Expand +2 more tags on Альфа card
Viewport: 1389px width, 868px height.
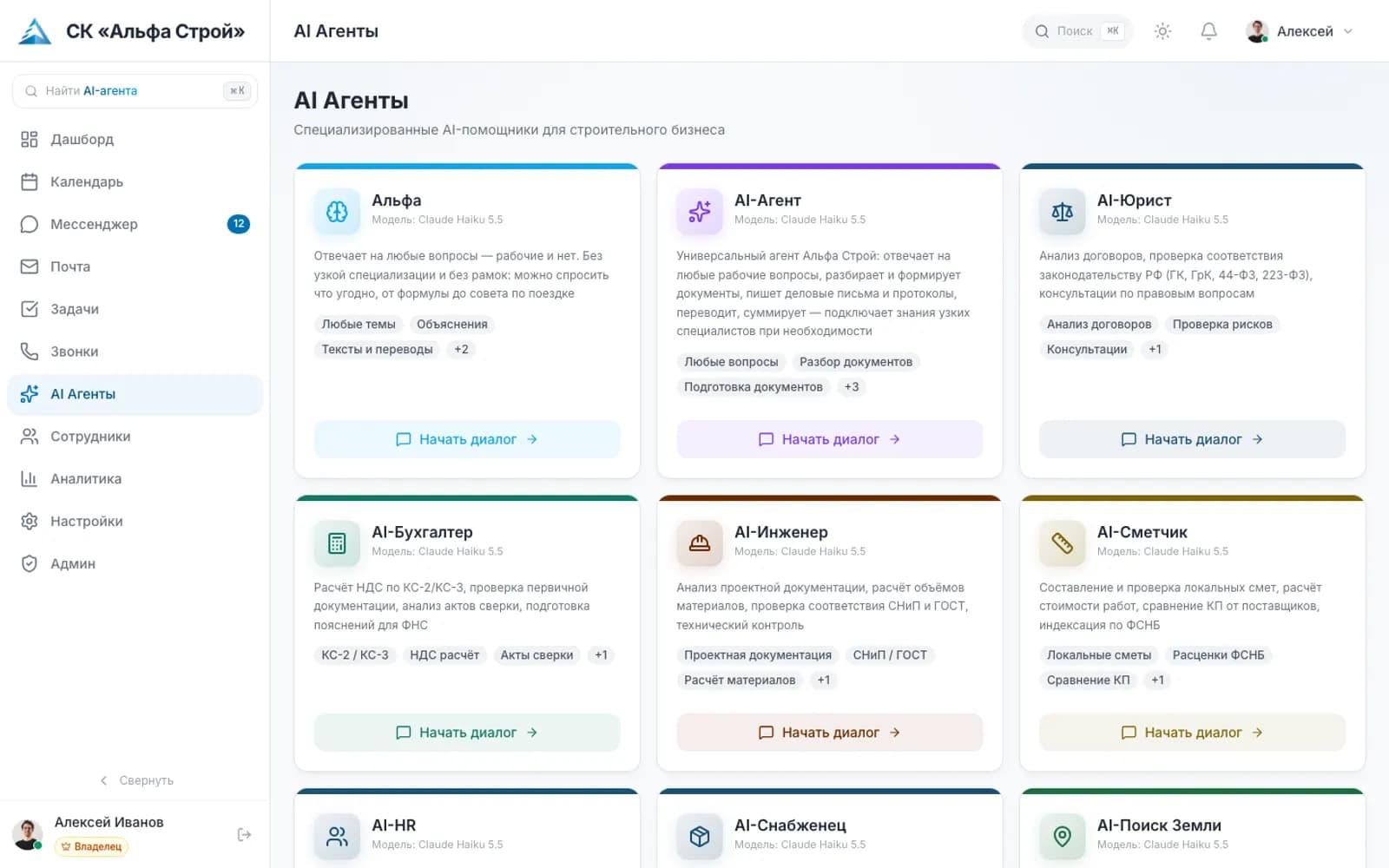pyautogui.click(x=461, y=349)
